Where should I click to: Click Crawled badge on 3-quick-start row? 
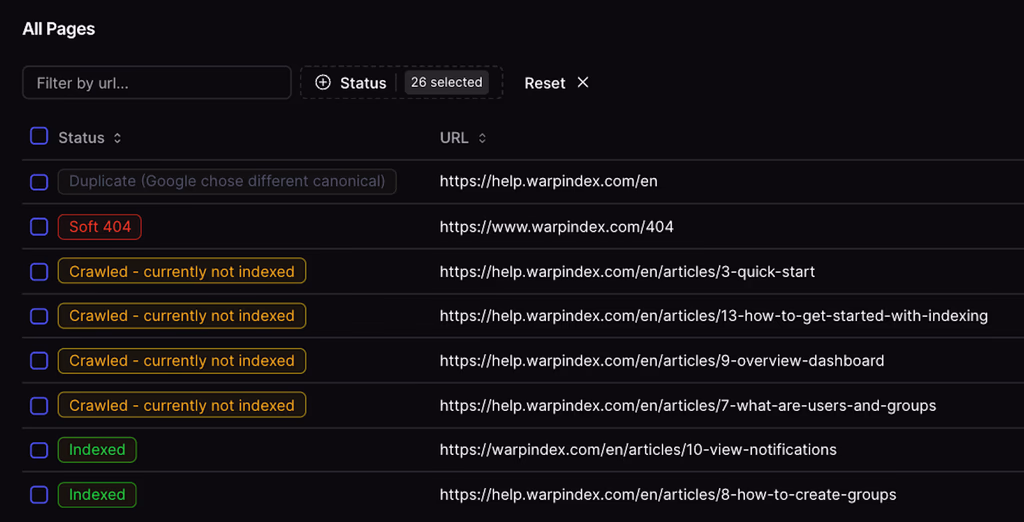point(182,271)
